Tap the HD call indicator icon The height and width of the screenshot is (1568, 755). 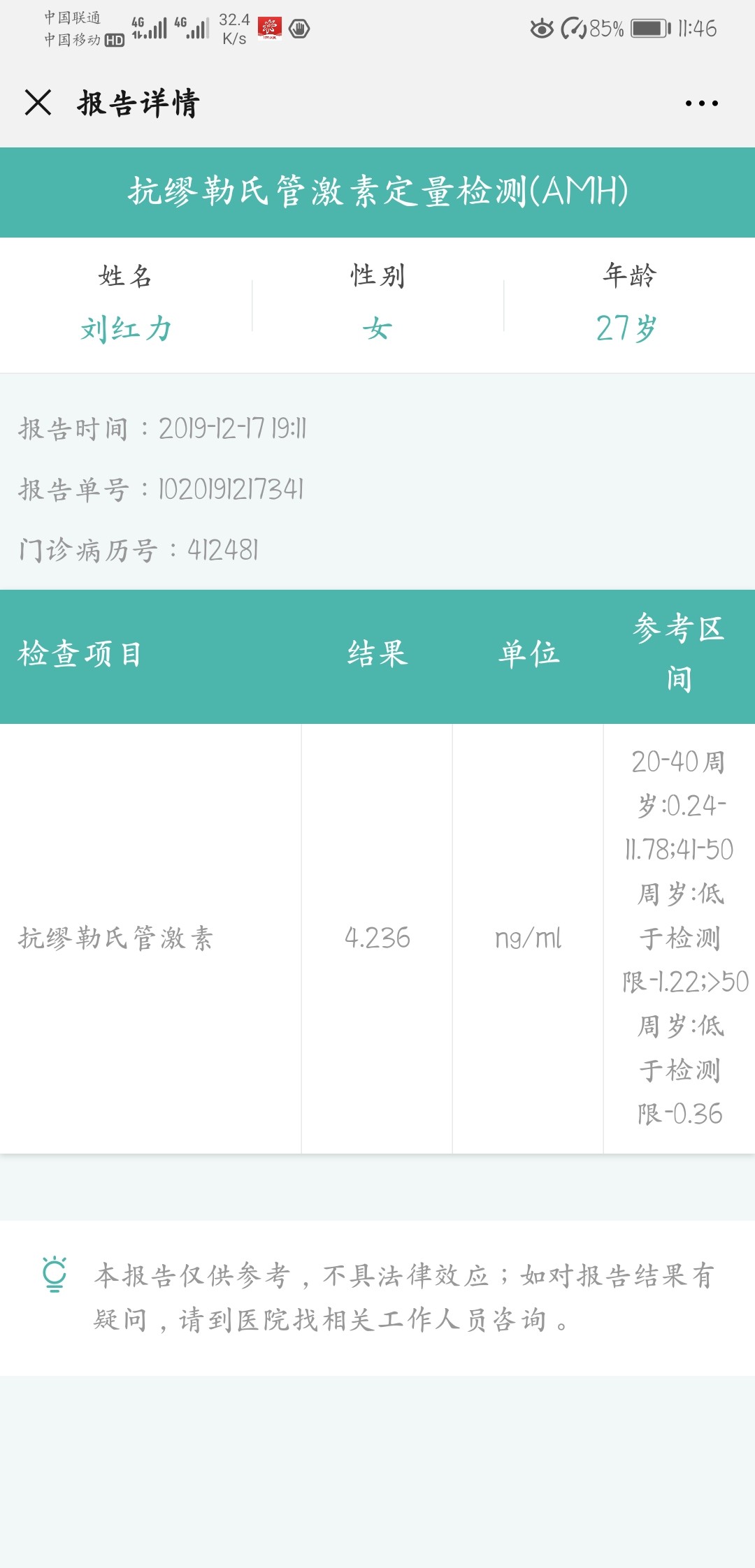point(115,41)
